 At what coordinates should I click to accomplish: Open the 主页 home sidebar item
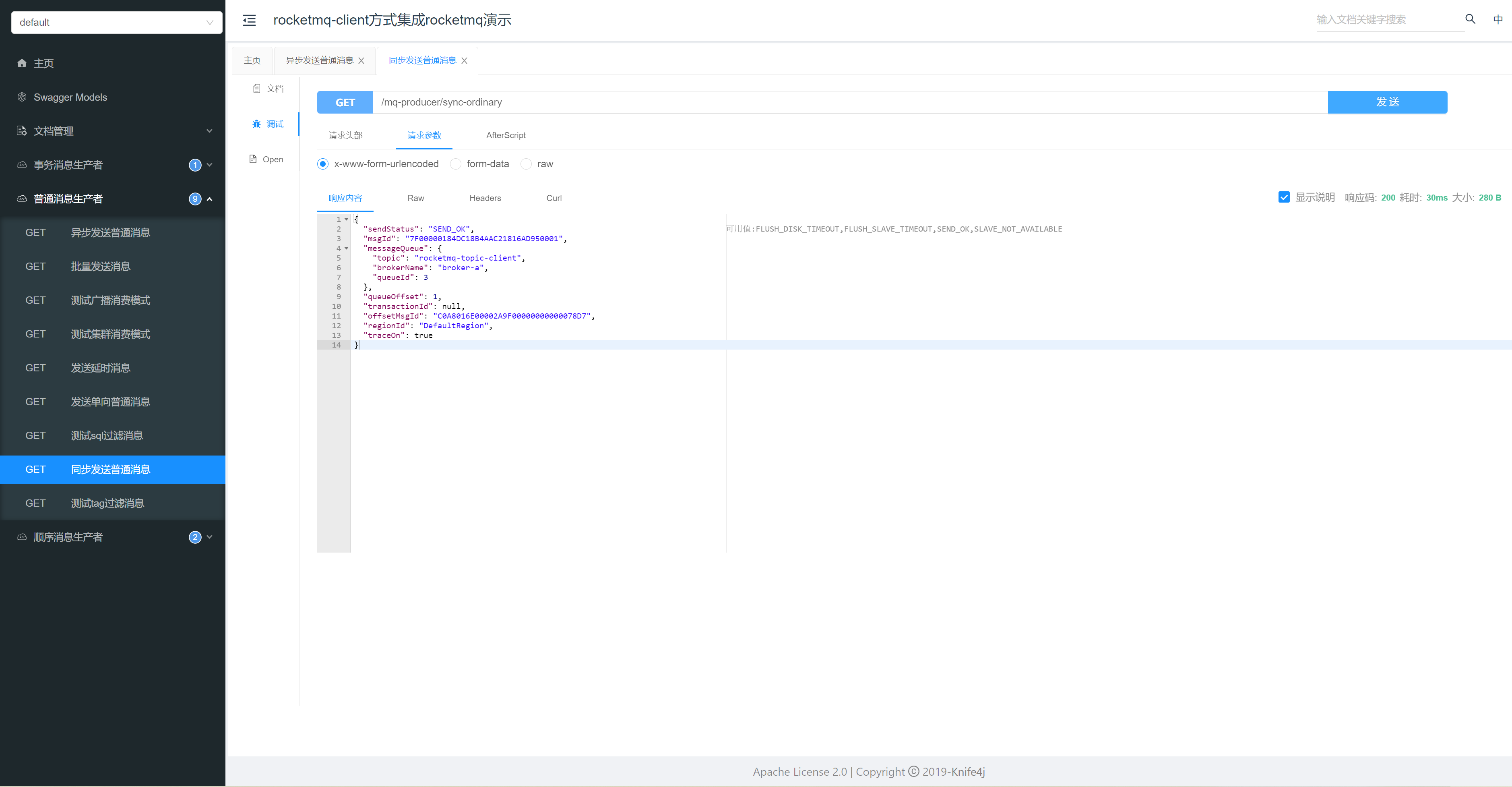point(113,63)
